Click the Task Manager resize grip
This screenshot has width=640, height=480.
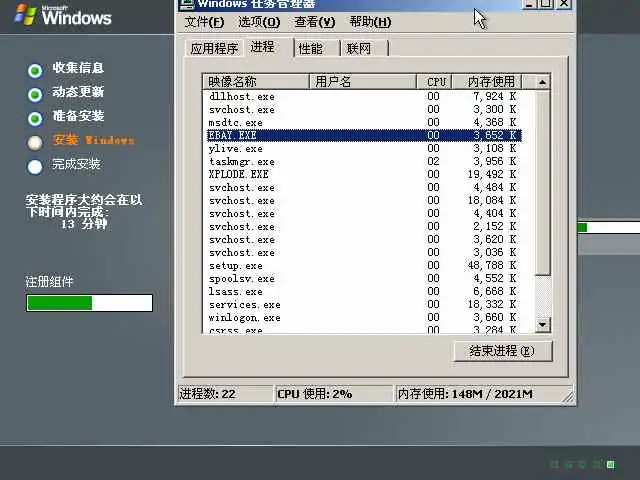[x=567, y=397]
